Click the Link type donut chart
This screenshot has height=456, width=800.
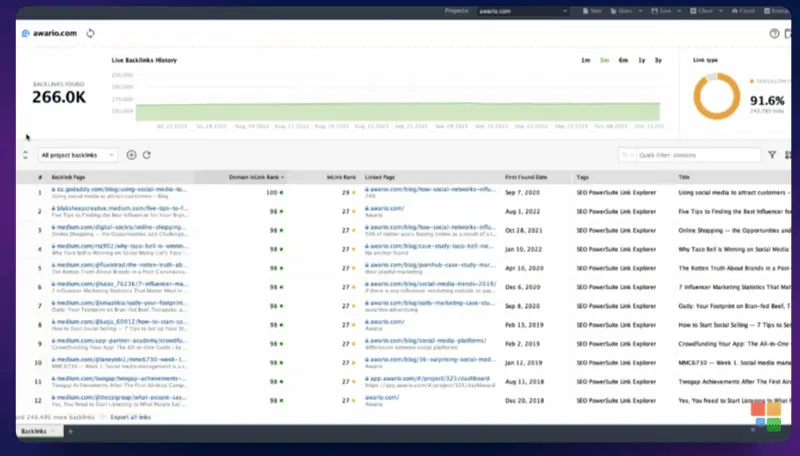pos(716,96)
